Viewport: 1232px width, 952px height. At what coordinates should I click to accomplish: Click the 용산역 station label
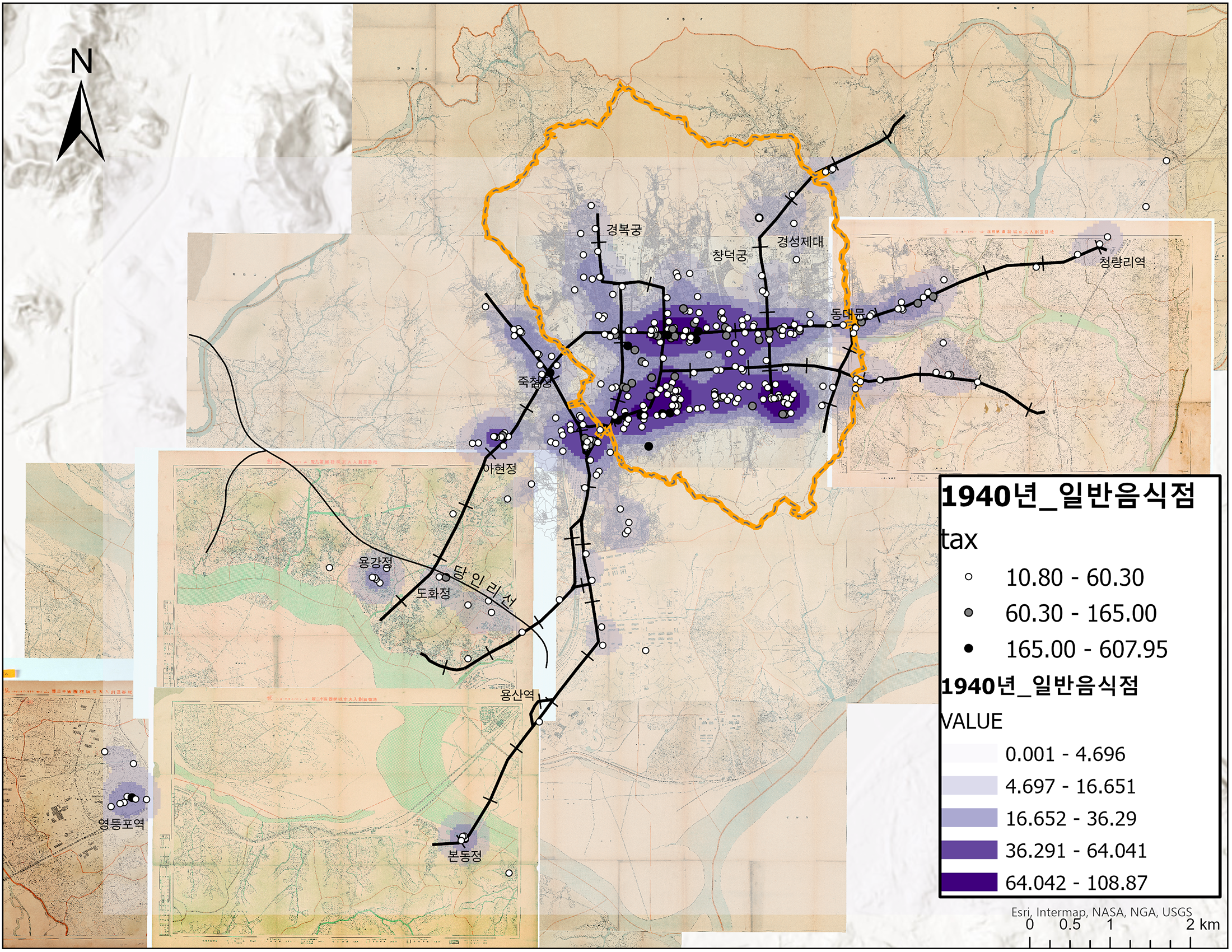[517, 695]
